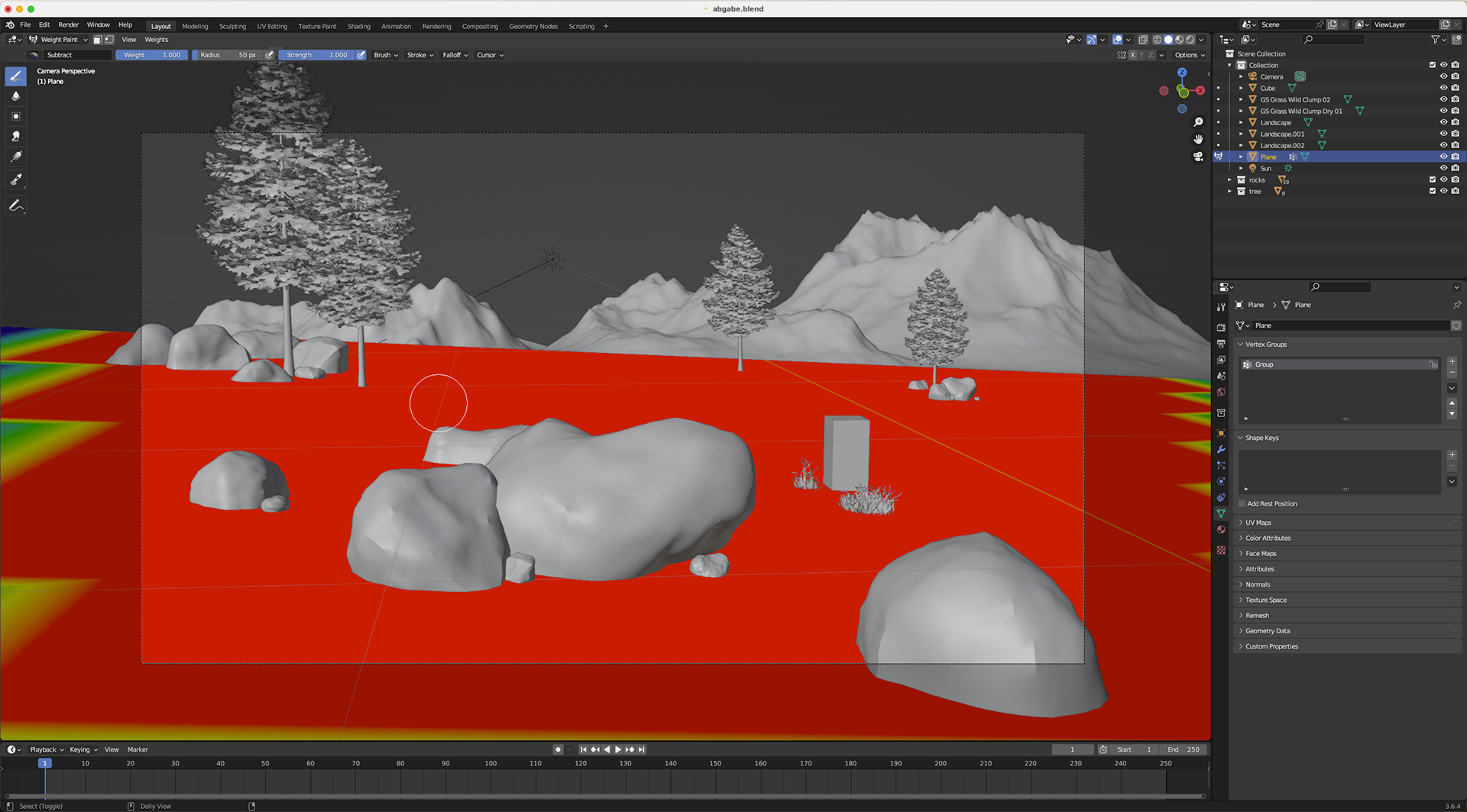
Task: Click the Play animation button
Action: [618, 749]
